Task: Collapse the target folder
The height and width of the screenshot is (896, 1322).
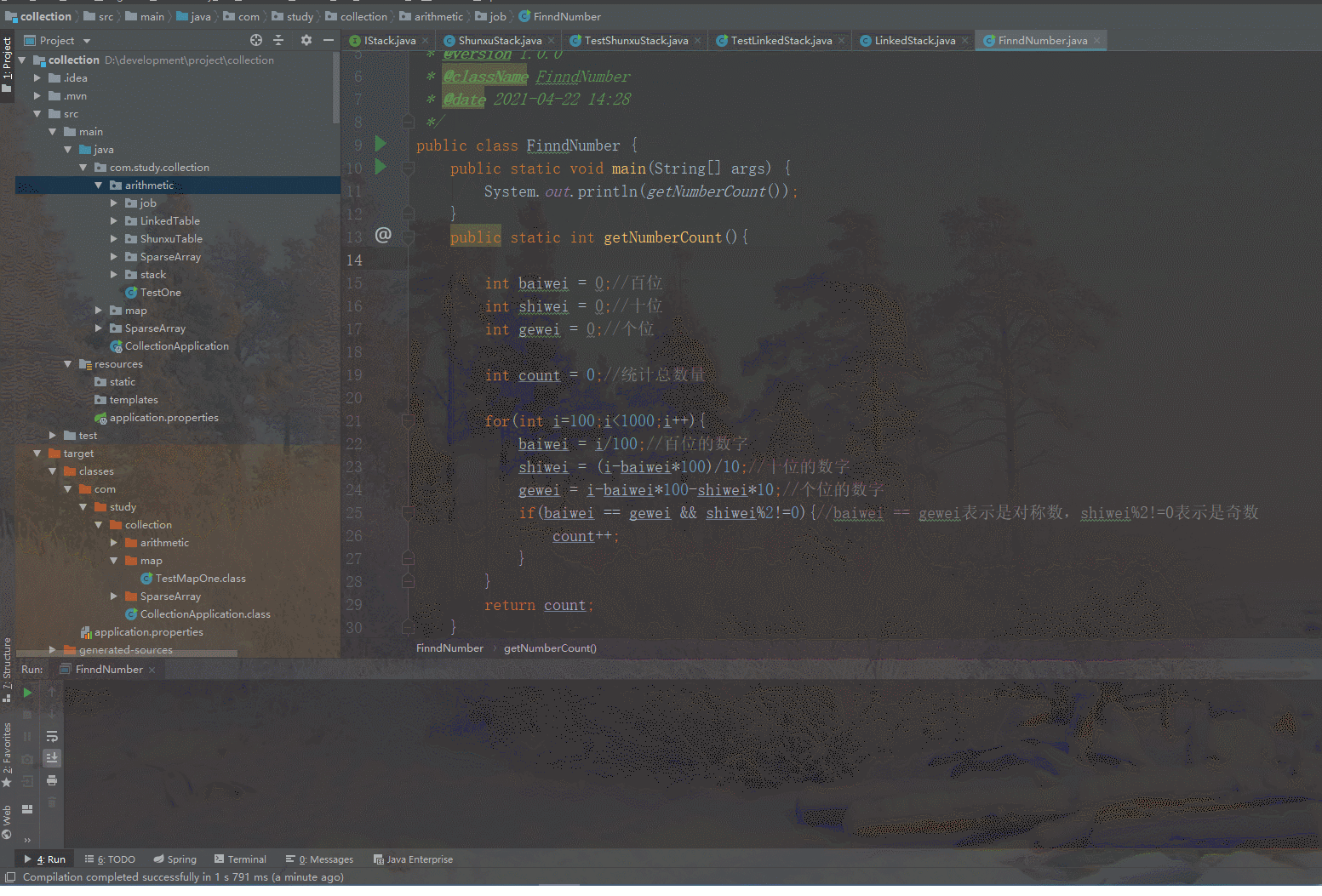Action: 37,454
